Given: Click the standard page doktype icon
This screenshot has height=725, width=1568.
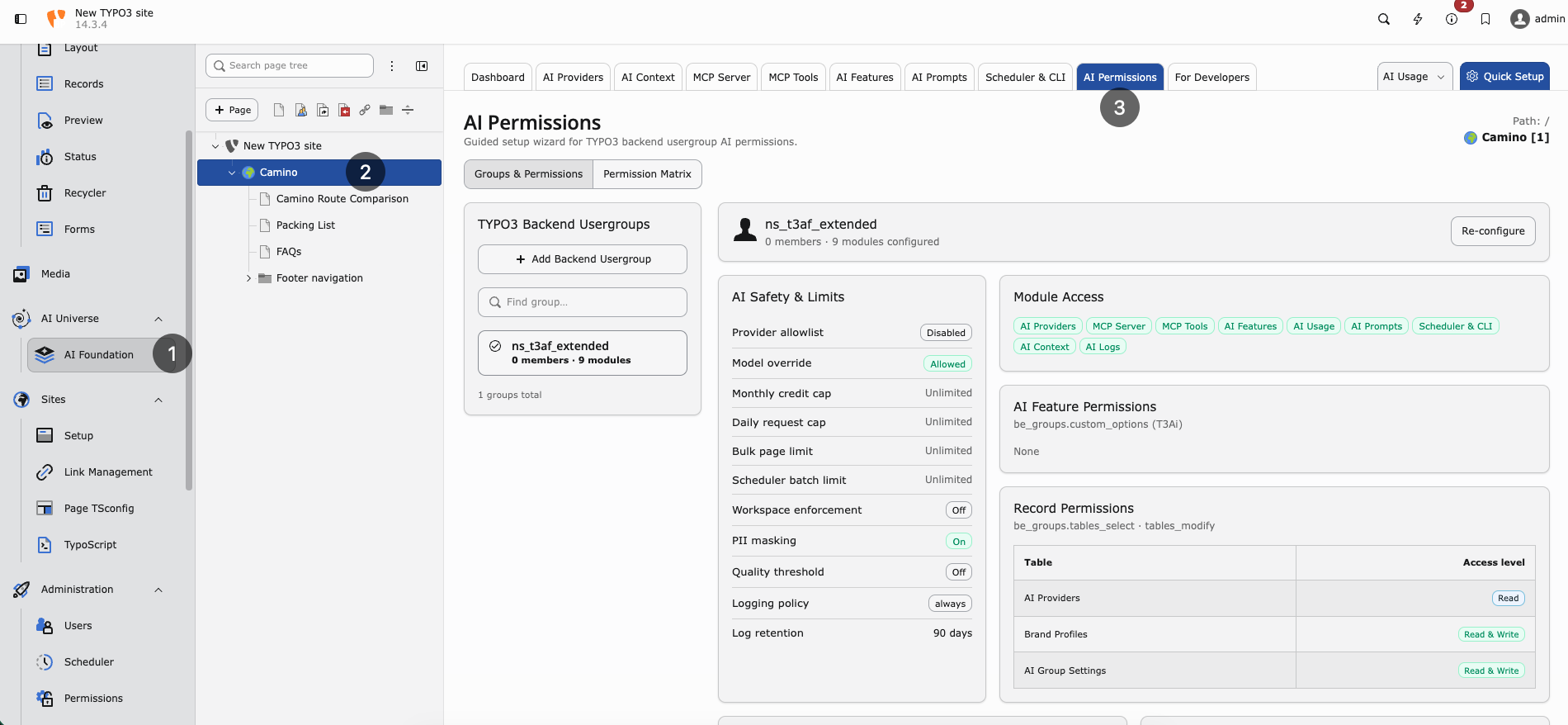Looking at the screenshot, I should [x=279, y=110].
